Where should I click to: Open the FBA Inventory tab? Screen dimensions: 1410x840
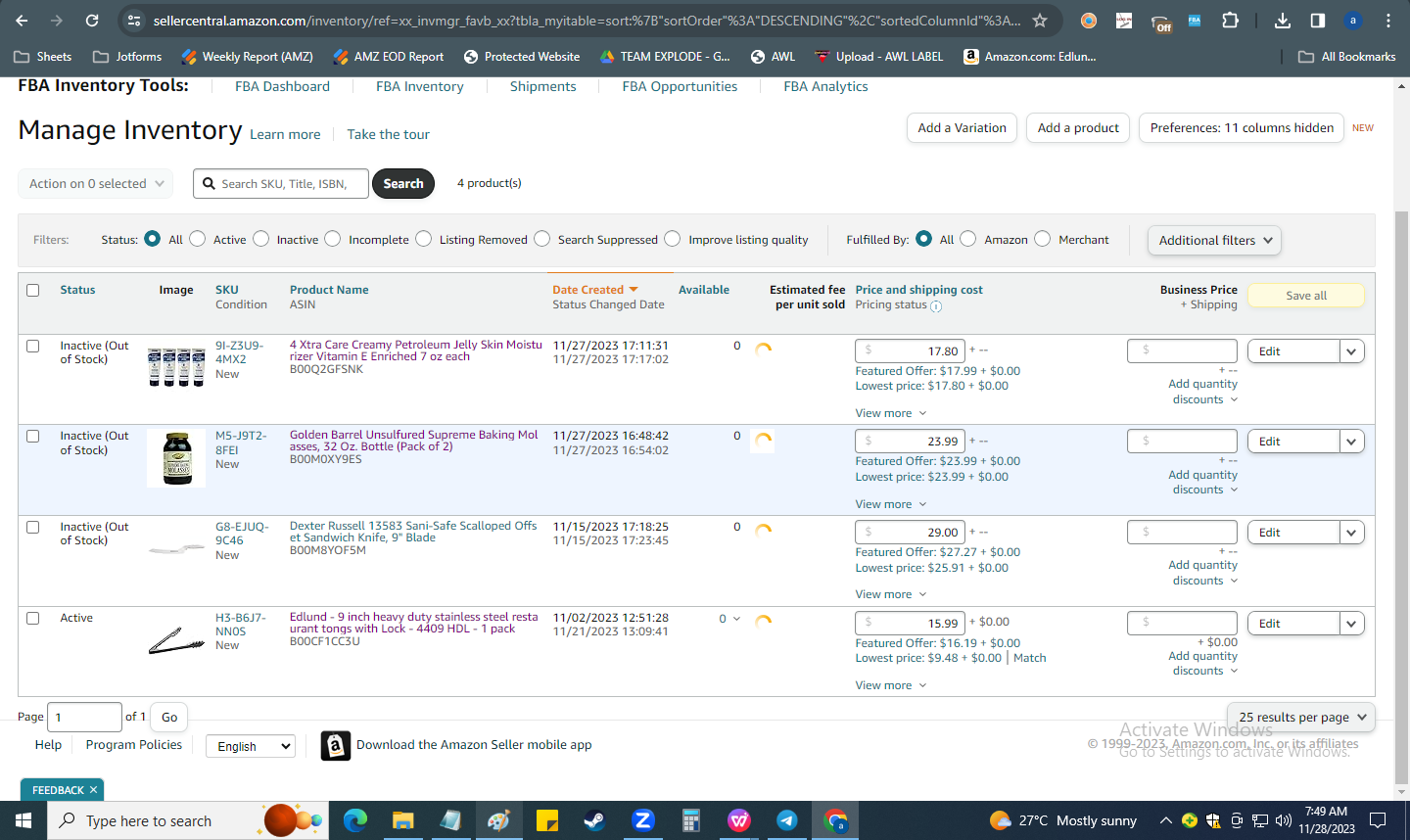pyautogui.click(x=420, y=86)
